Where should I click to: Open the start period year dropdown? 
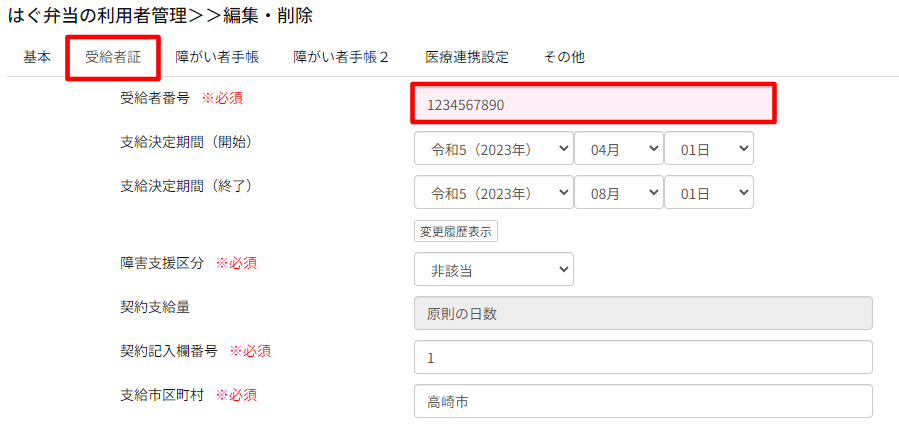tap(493, 148)
